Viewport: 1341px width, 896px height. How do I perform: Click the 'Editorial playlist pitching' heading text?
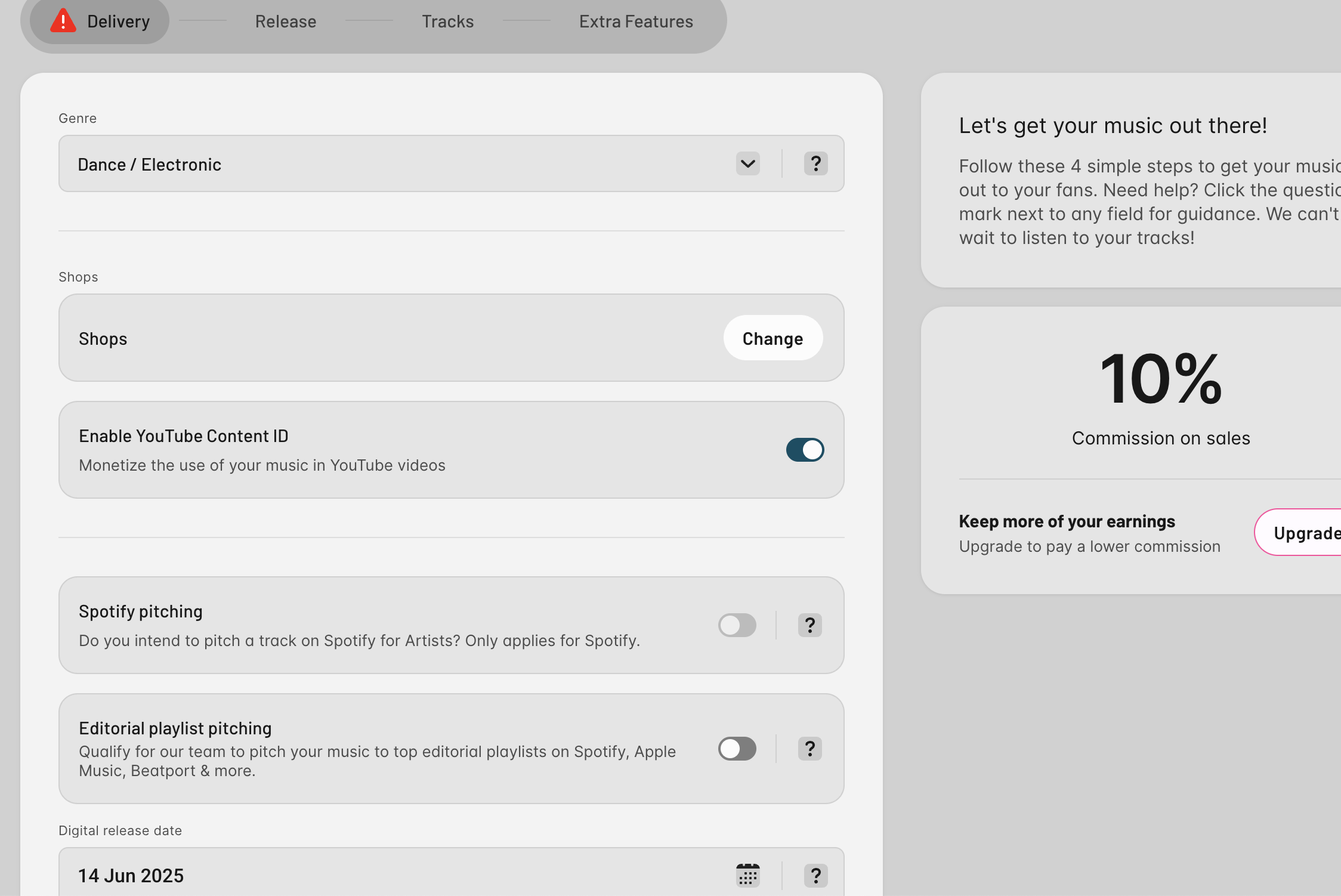(175, 728)
